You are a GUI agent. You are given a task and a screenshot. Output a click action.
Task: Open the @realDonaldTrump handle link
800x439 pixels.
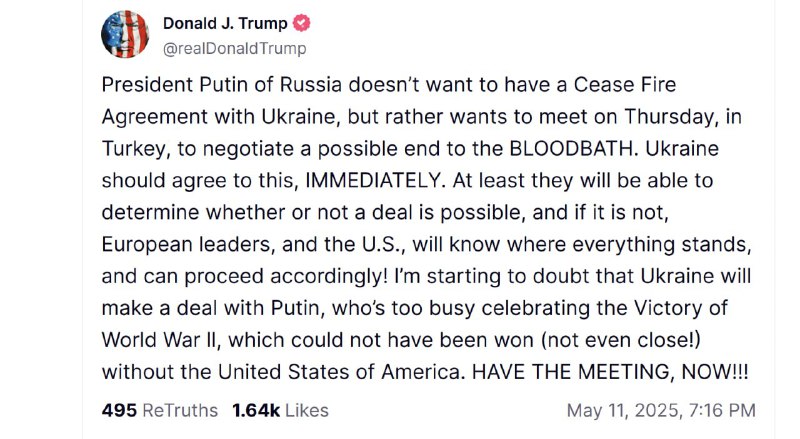coord(235,48)
